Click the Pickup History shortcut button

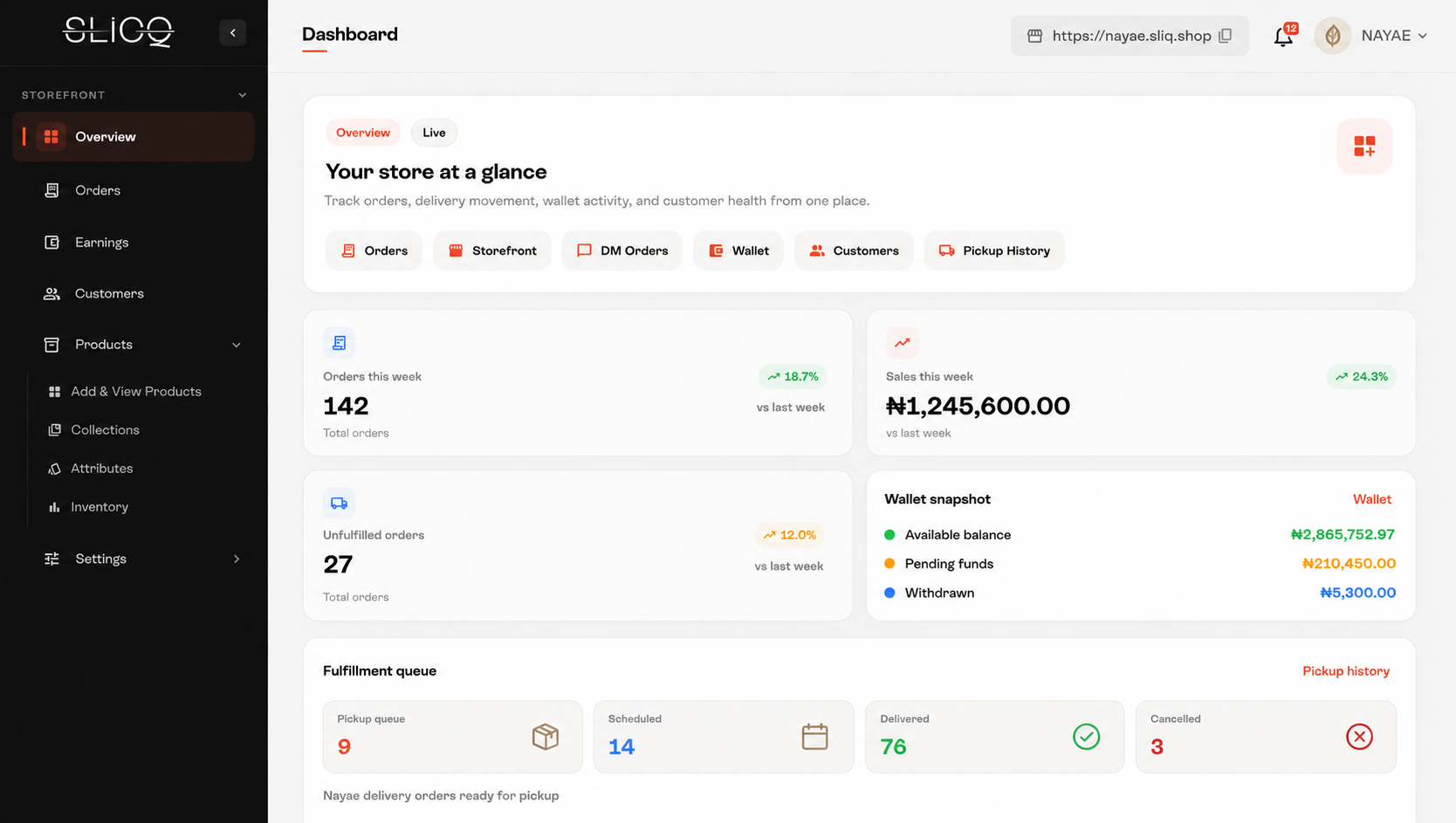tap(994, 250)
